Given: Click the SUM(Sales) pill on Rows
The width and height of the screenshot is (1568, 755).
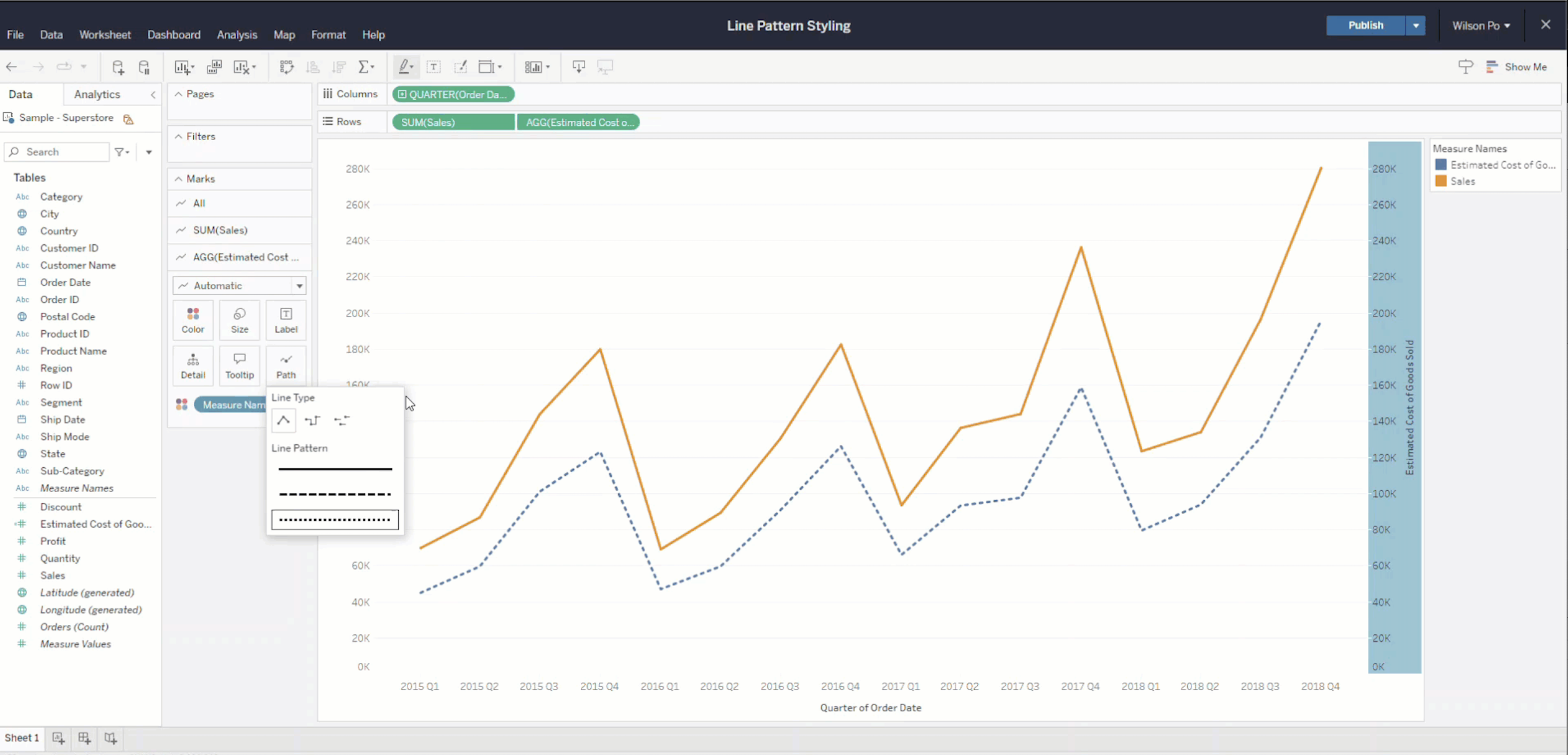Looking at the screenshot, I should pyautogui.click(x=452, y=121).
